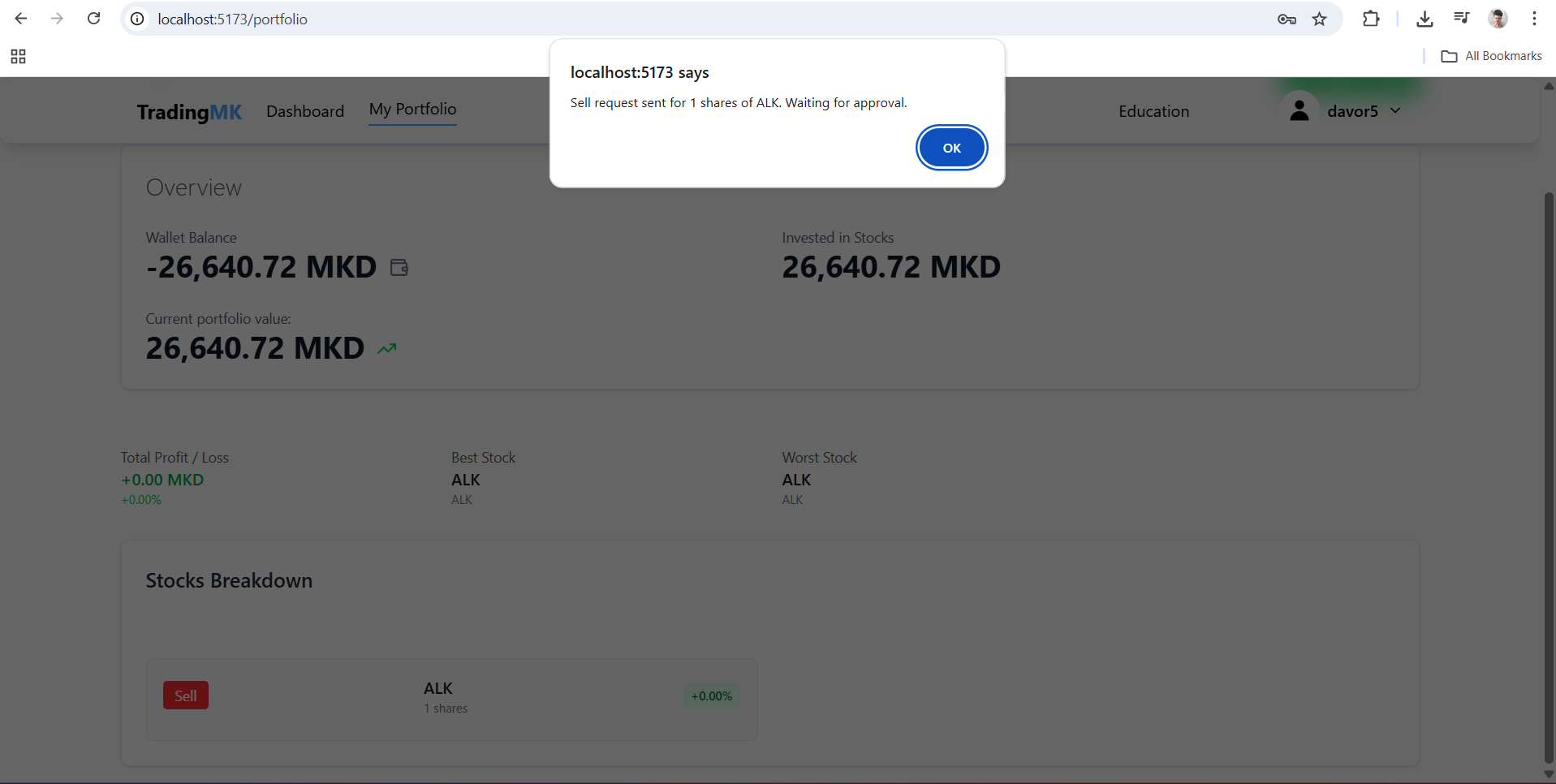Screen dimensions: 1556x784
Task: Click OK in the alert dialog
Action: tap(951, 148)
